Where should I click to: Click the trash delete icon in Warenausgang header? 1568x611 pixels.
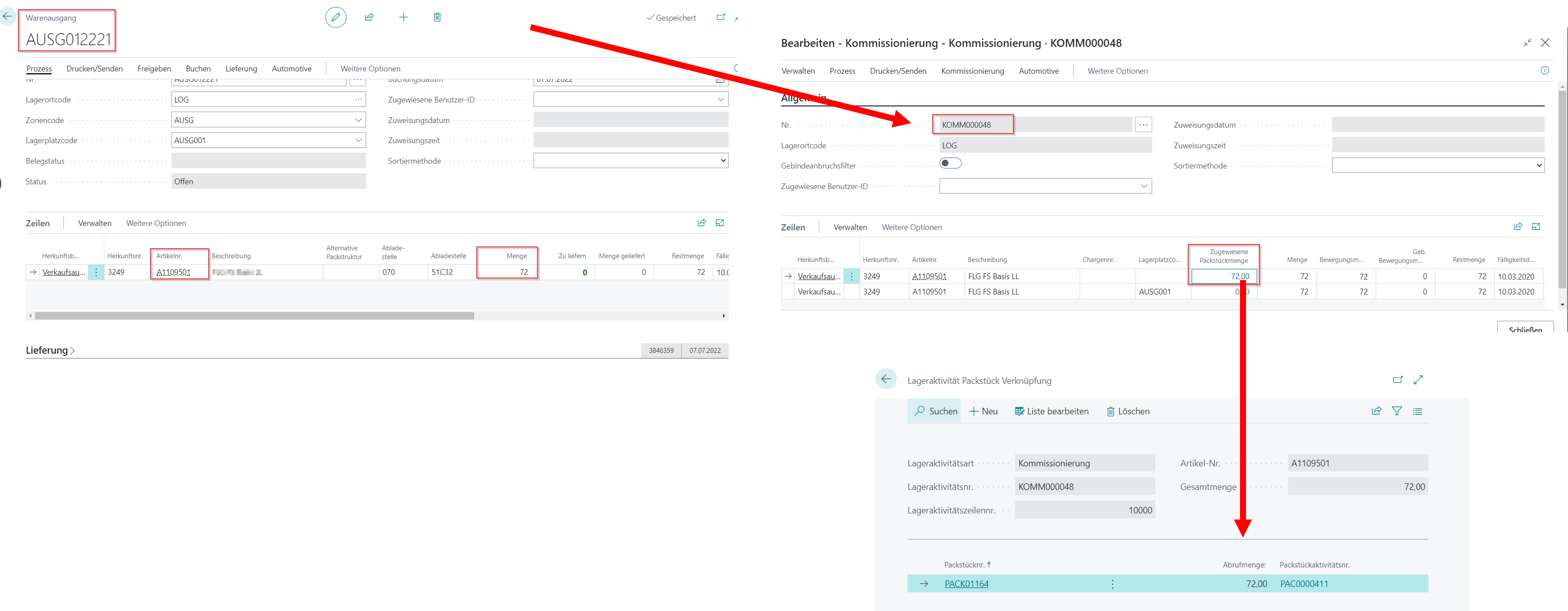pos(437,17)
